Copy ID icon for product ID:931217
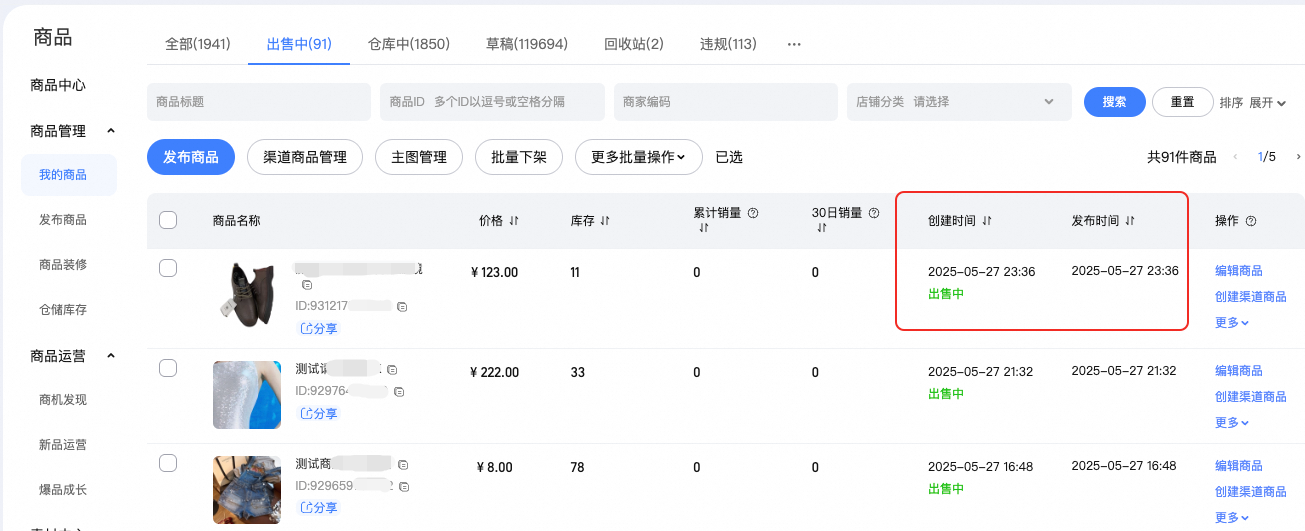 [x=401, y=305]
